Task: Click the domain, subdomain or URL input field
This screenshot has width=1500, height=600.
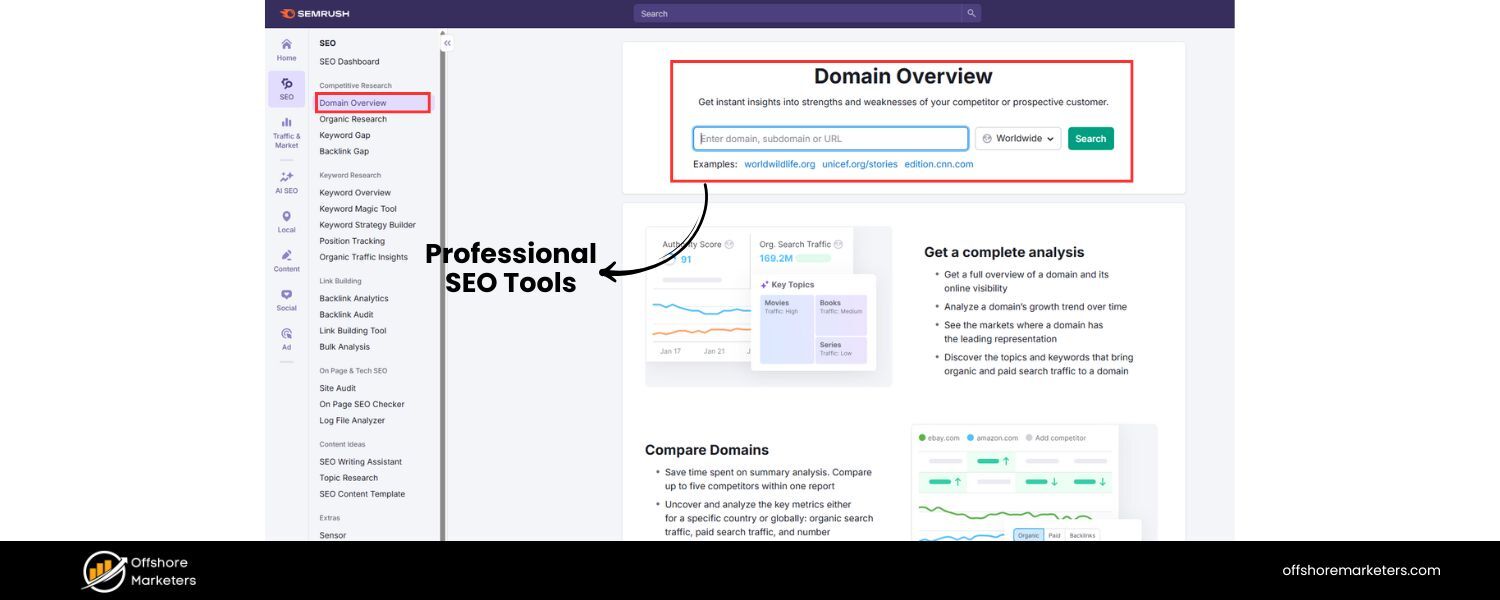Action: click(x=830, y=138)
